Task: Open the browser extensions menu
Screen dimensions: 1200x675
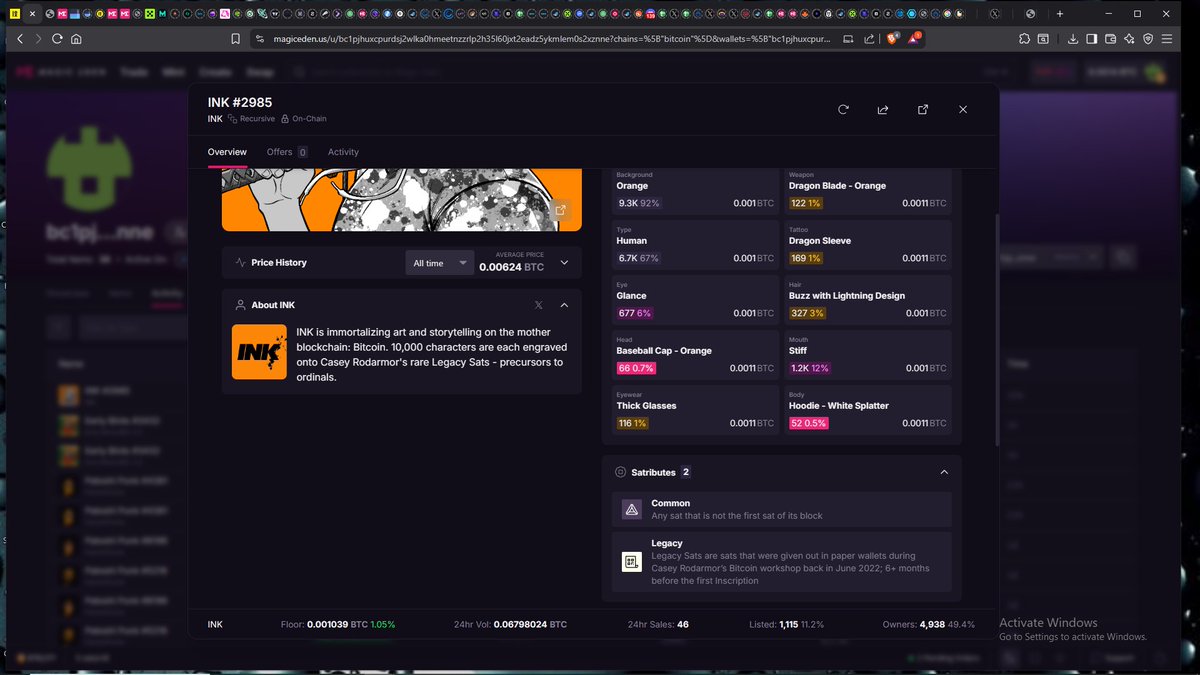Action: pyautogui.click(x=1025, y=39)
